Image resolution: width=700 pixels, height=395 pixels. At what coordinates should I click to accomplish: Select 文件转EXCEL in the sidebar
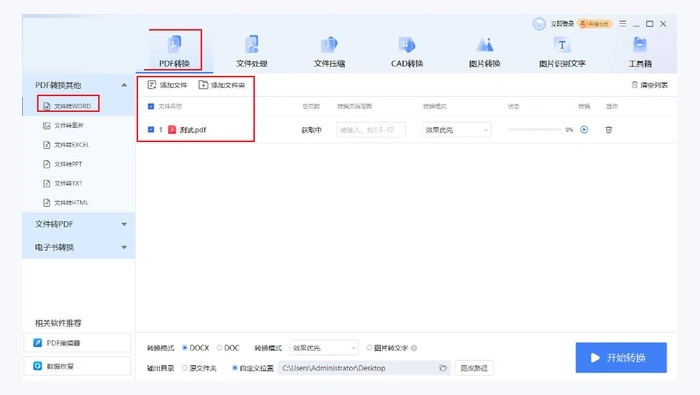pyautogui.click(x=66, y=145)
